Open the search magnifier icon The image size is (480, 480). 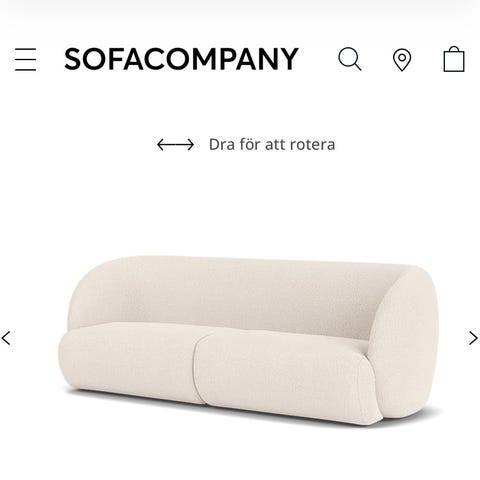click(x=349, y=59)
